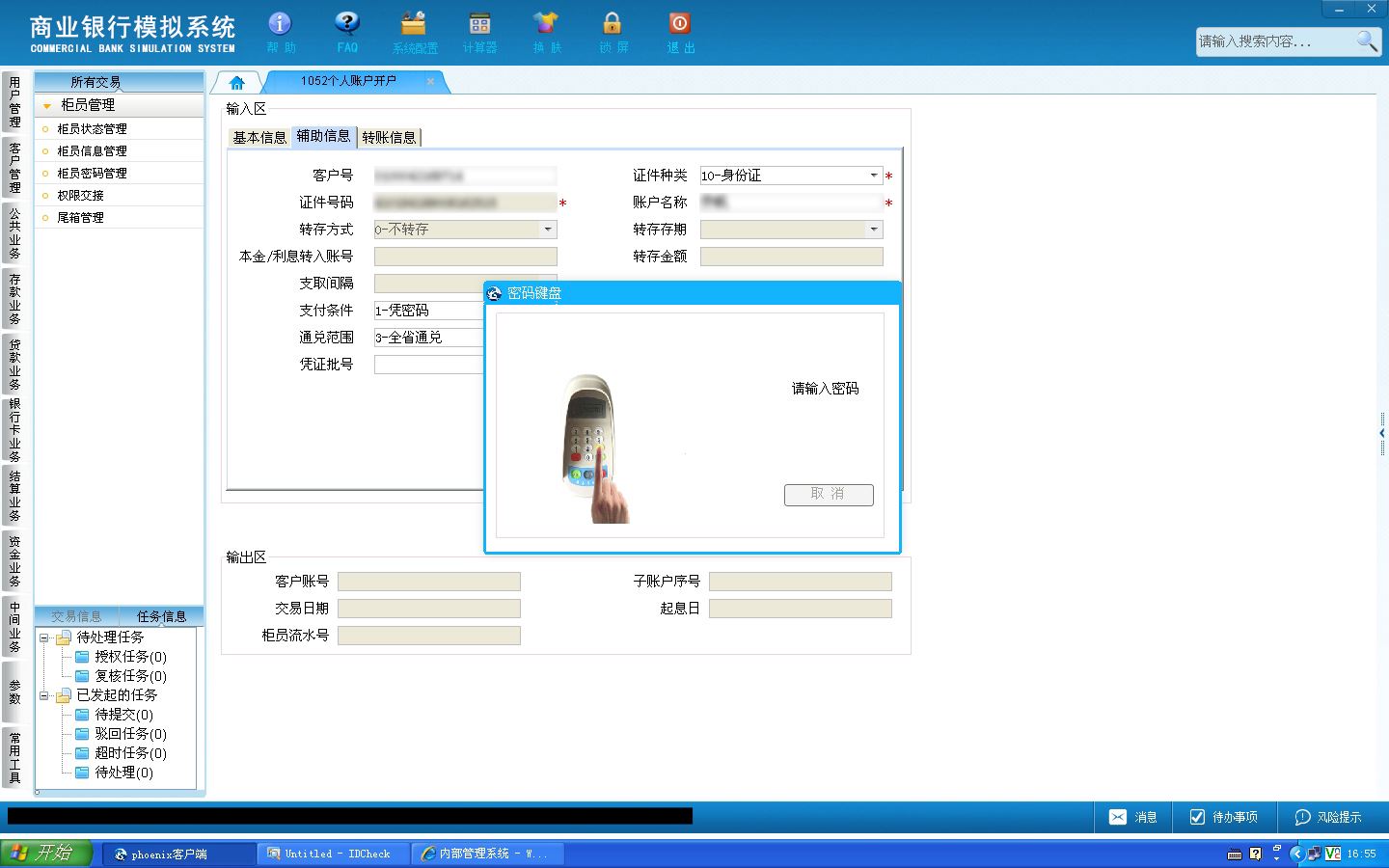This screenshot has width=1389, height=868.
Task: Launch the 计算器 calculator tool
Action: 479,23
